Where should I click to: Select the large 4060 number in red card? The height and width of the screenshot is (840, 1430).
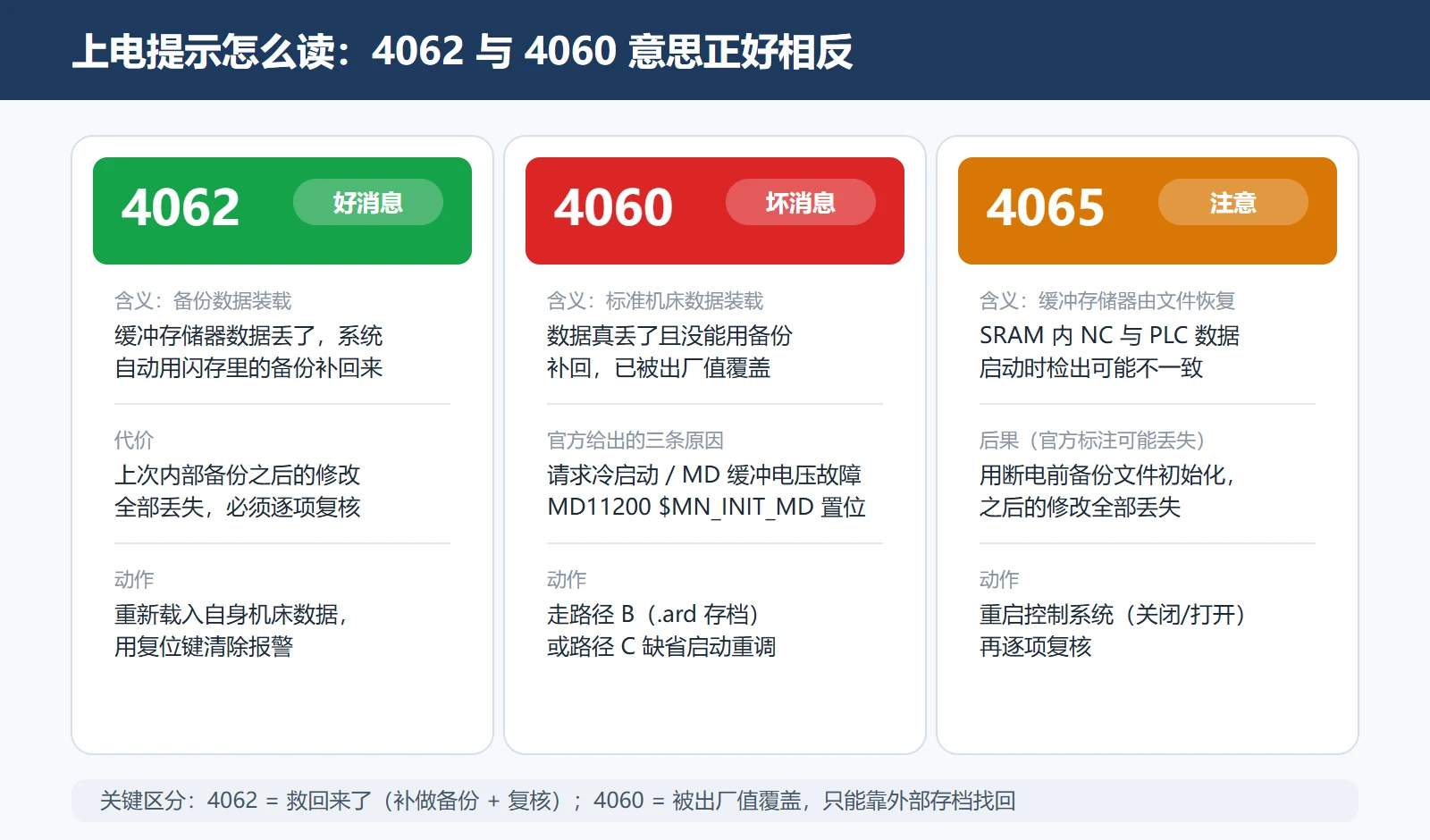[x=613, y=207]
